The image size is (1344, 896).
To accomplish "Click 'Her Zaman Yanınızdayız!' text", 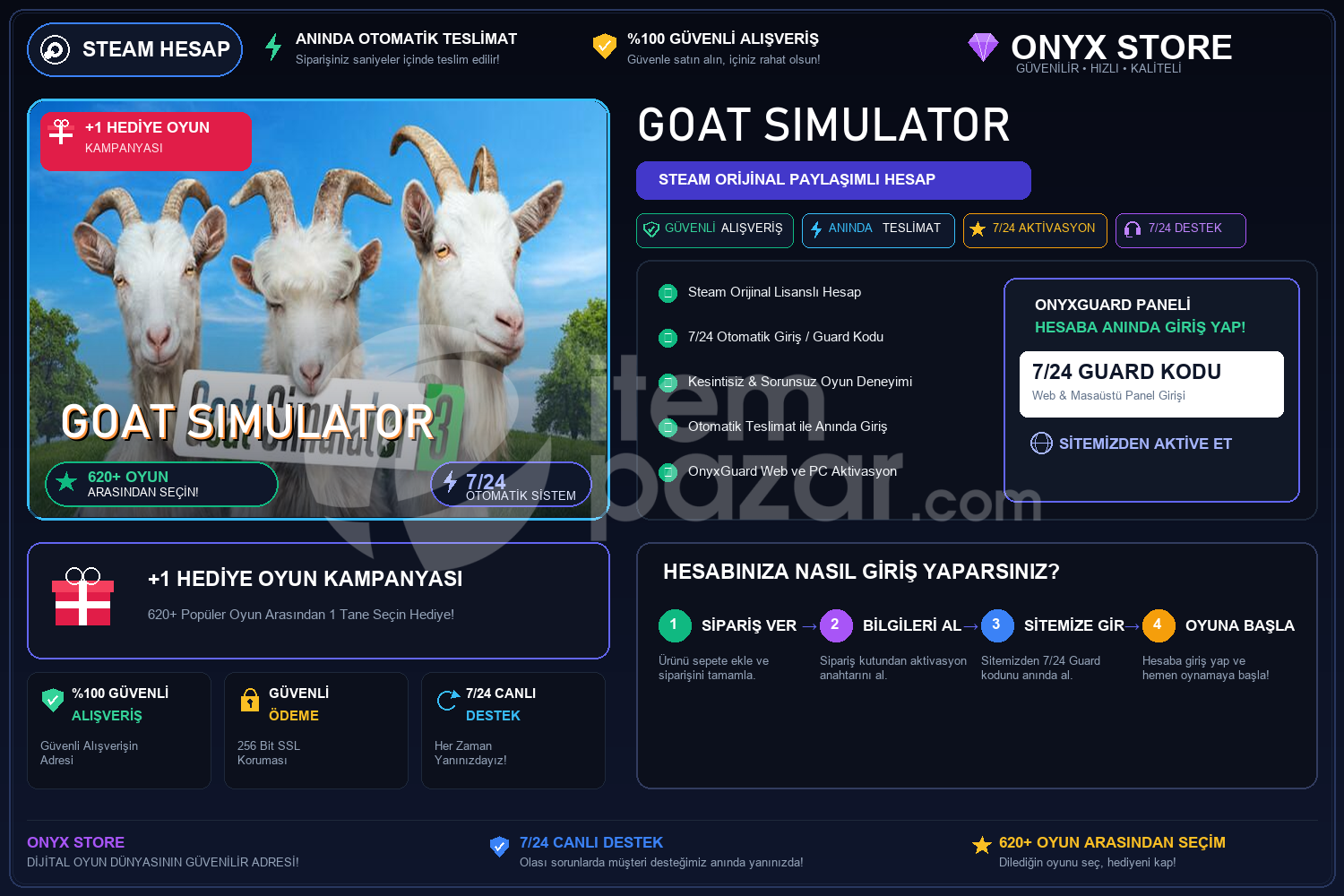I will click(470, 753).
